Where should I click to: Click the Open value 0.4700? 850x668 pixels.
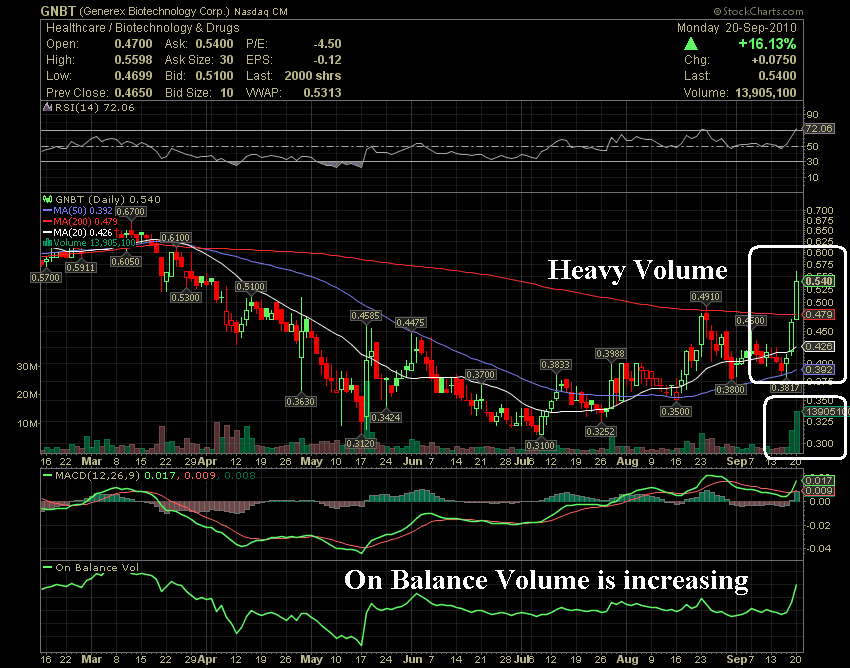133,44
